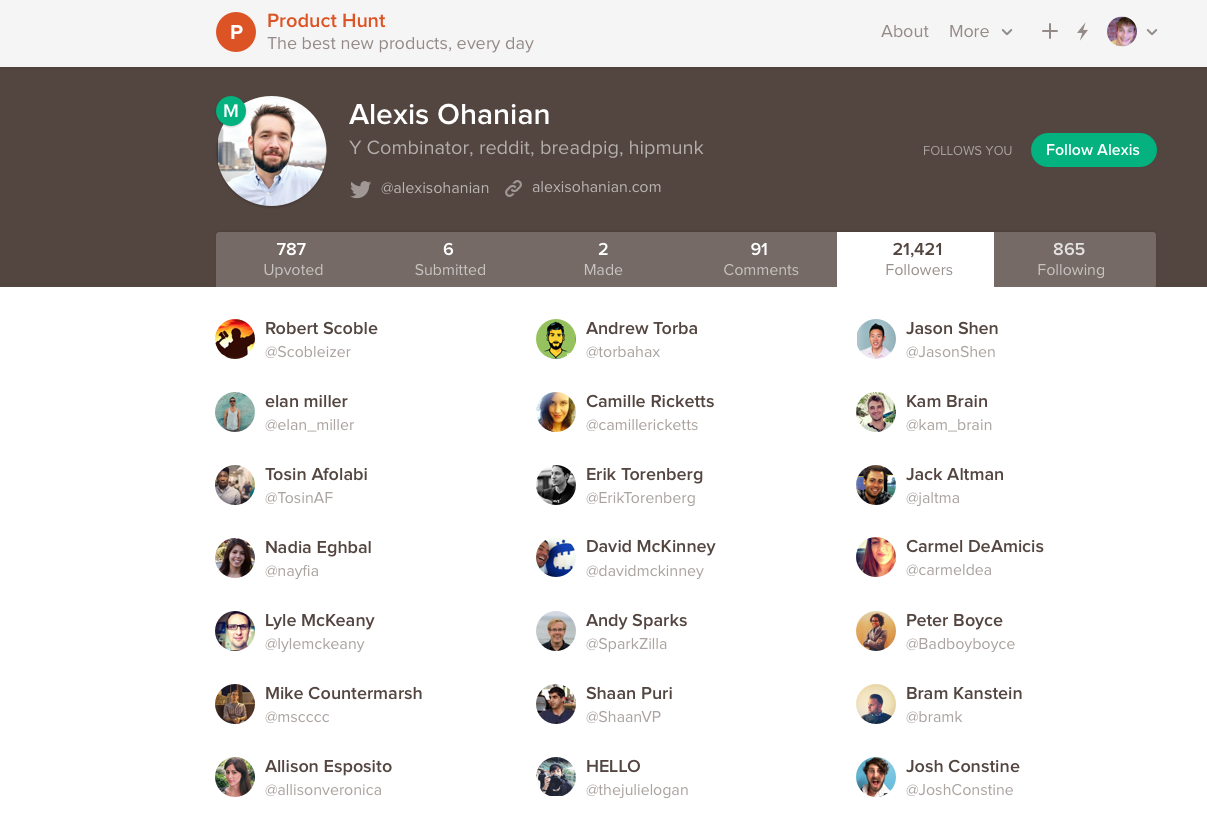
Task: Click the handle @kam_brain
Action: [x=949, y=425]
